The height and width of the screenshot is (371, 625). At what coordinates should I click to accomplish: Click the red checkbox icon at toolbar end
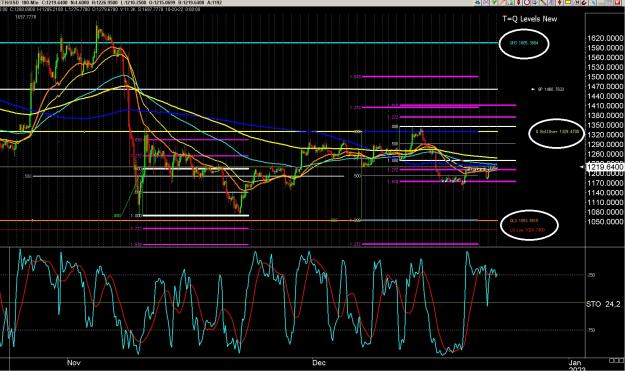(617, 2)
